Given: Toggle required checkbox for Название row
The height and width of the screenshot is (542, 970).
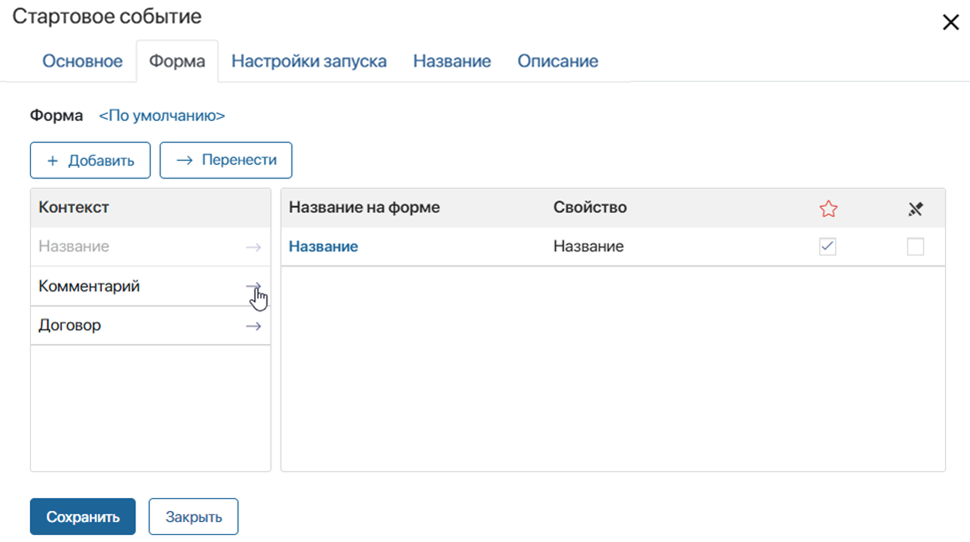Looking at the screenshot, I should coord(828,246).
